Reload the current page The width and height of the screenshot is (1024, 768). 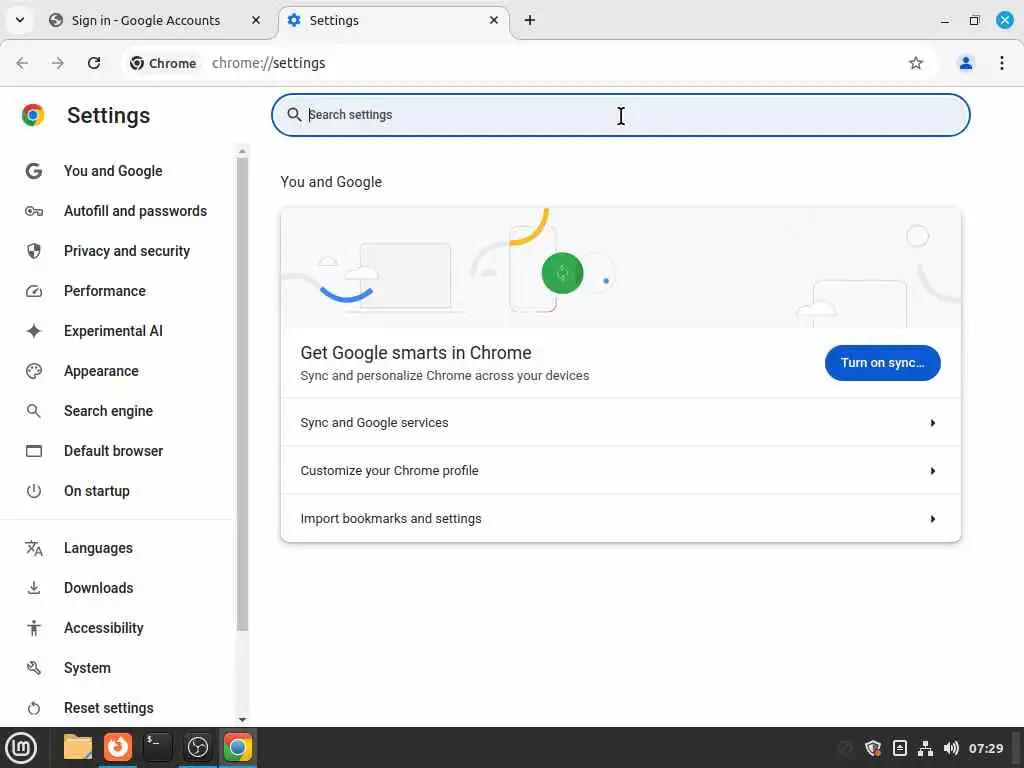[x=94, y=63]
